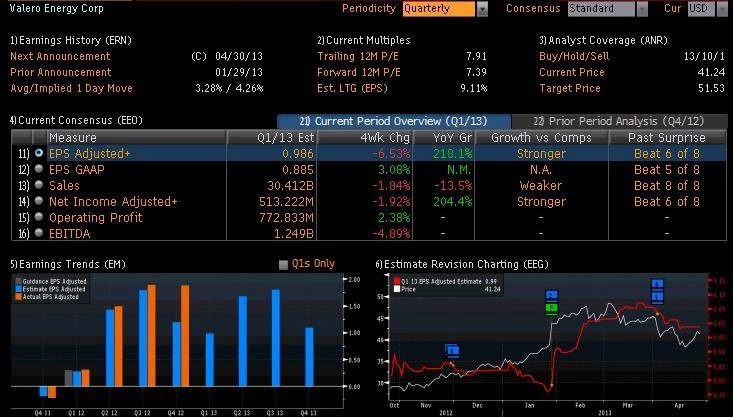Click the blue Q3 13 estimate EPS bar
Image resolution: width=733 pixels, height=417 pixels.
click(276, 338)
